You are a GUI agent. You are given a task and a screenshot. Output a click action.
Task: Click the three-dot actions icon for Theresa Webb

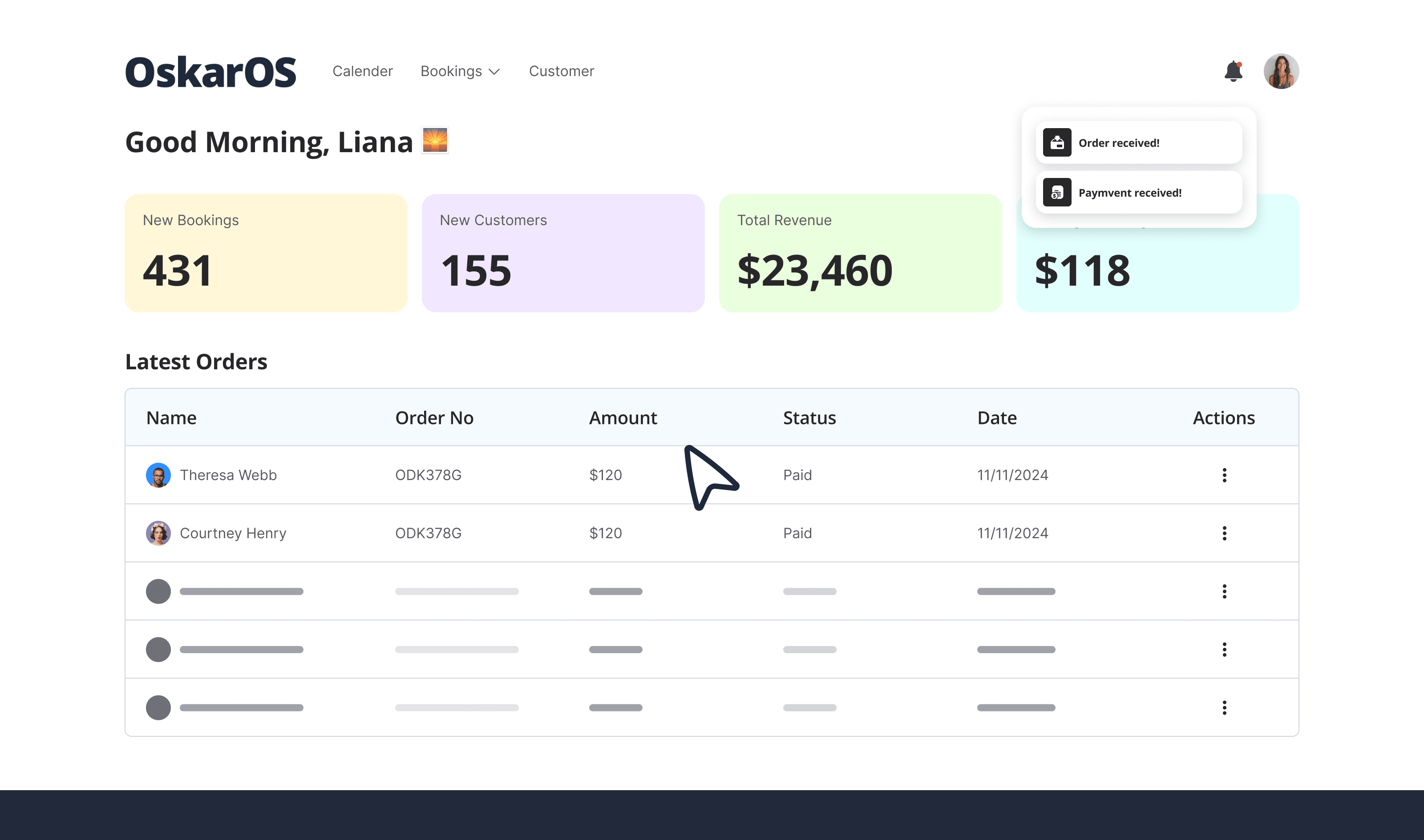[1224, 474]
